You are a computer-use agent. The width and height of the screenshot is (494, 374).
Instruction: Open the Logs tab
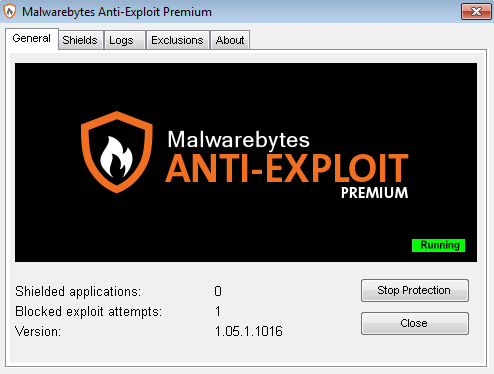point(121,40)
